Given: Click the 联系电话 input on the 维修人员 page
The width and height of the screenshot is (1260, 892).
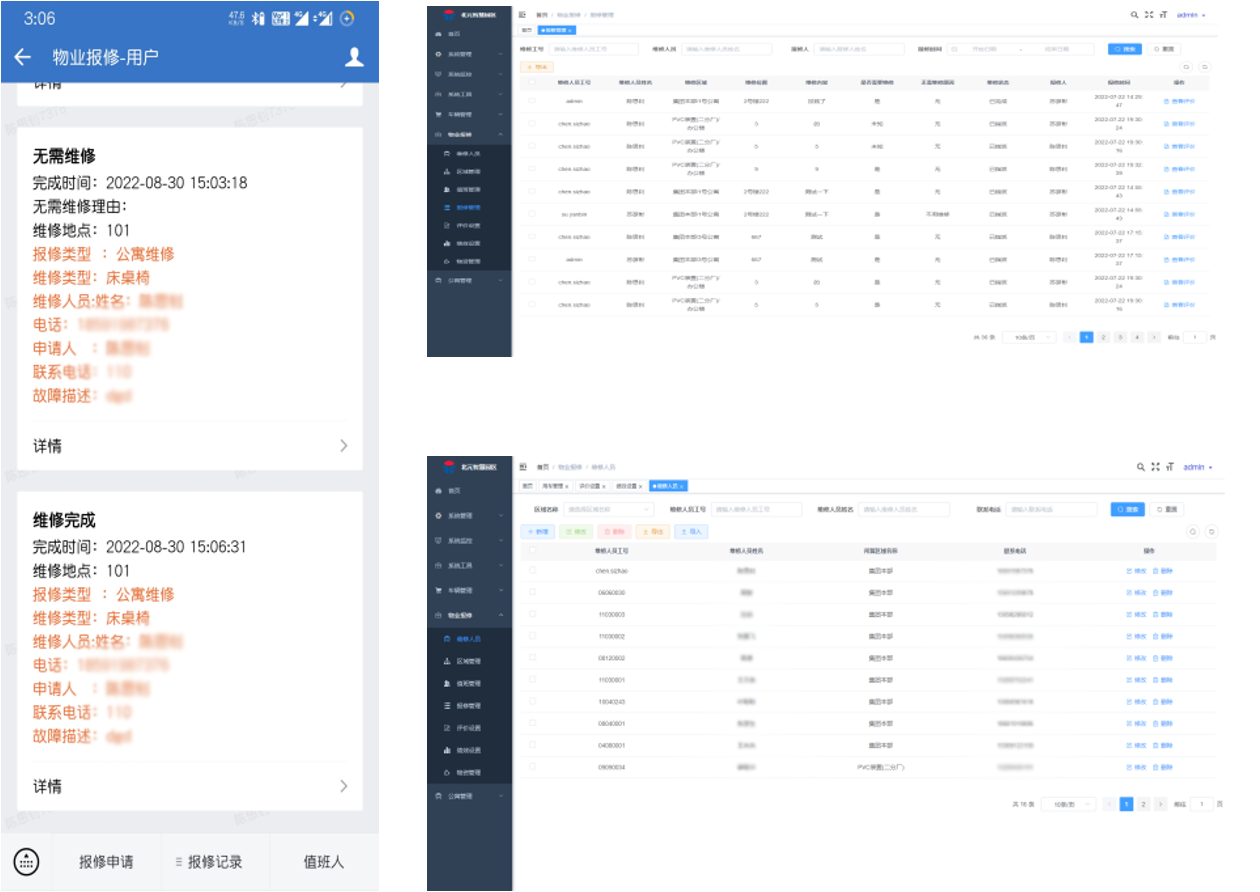Looking at the screenshot, I should click(x=1052, y=509).
